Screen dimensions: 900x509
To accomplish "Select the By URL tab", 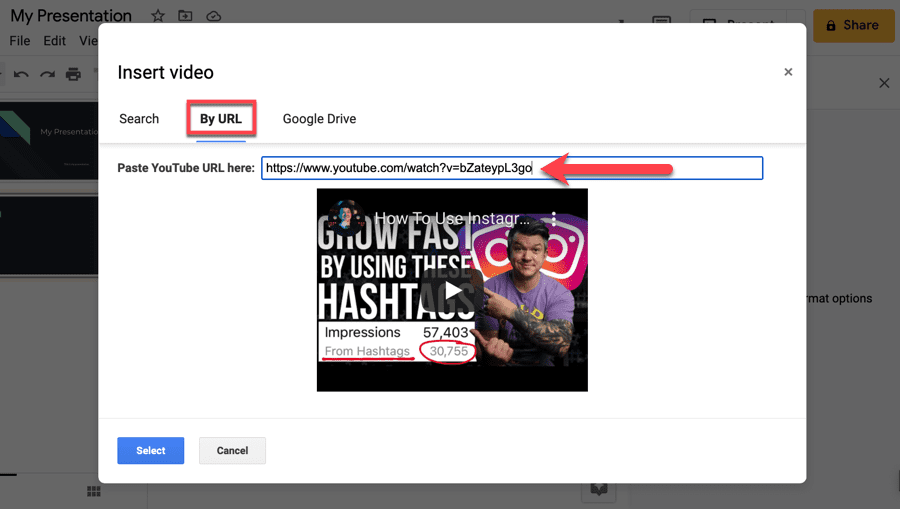I will coord(220,119).
